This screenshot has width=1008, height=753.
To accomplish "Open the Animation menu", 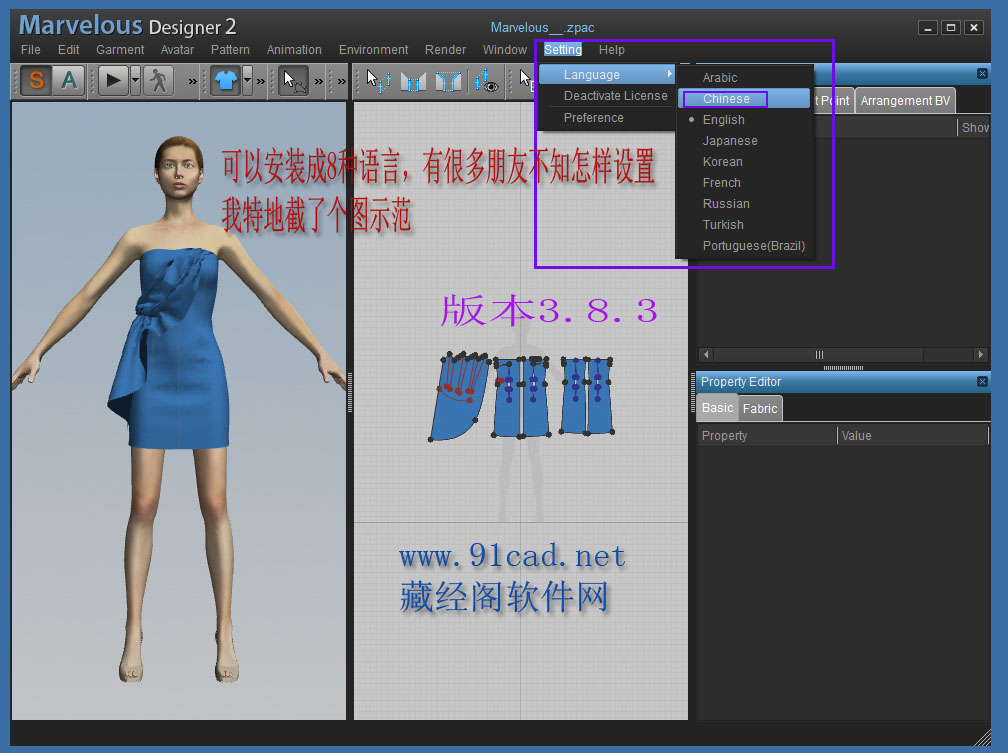I will tap(294, 50).
